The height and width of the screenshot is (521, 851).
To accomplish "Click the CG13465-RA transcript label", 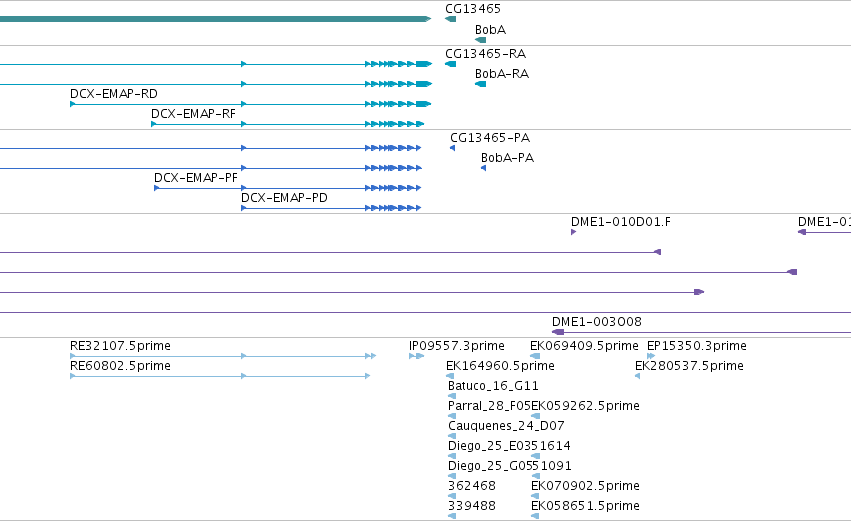I will pos(485,54).
